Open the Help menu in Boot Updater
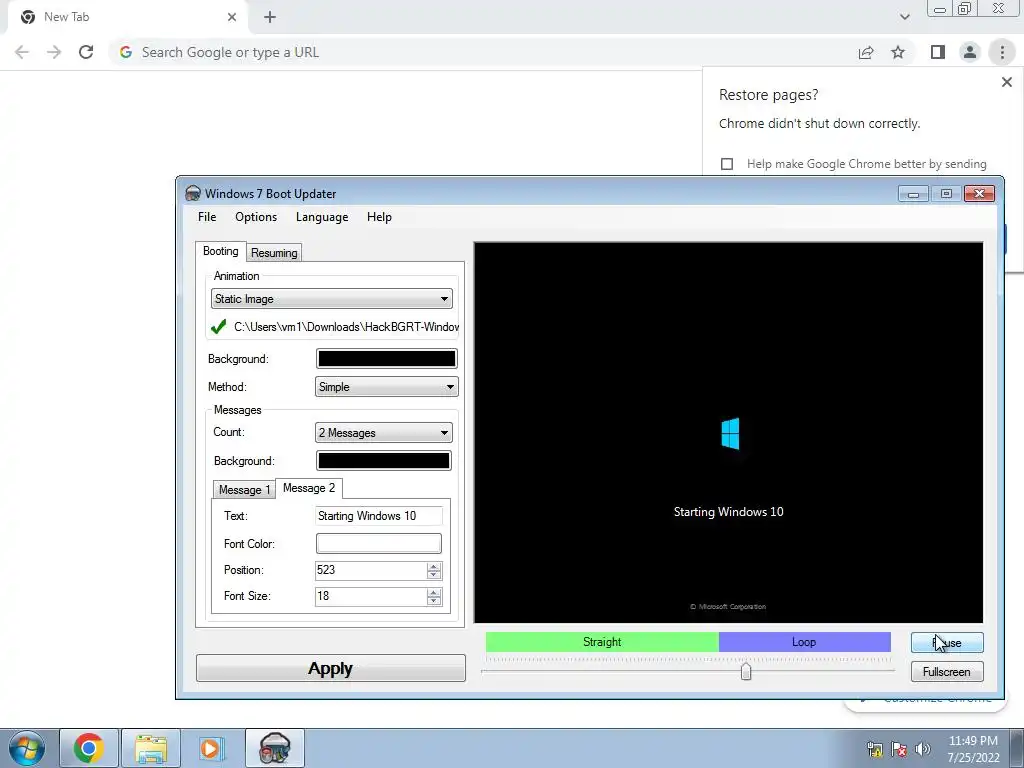1024x768 pixels. point(379,217)
